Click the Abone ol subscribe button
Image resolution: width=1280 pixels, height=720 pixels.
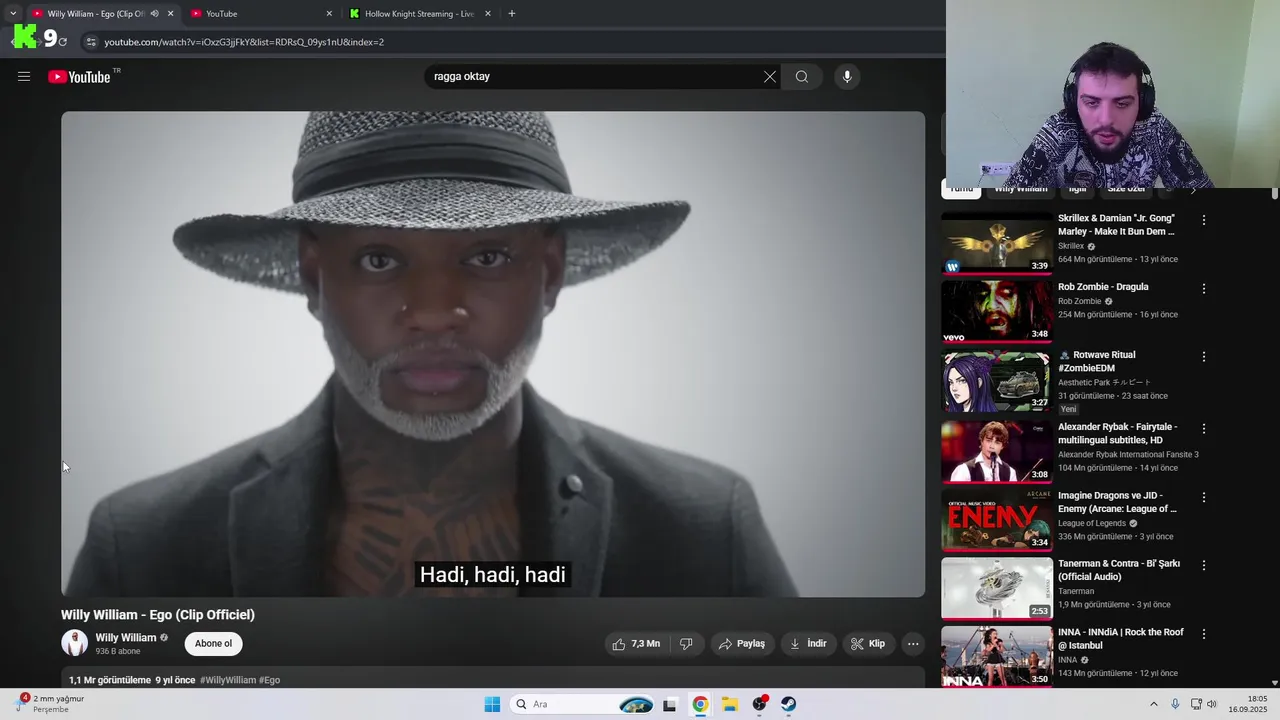click(213, 644)
